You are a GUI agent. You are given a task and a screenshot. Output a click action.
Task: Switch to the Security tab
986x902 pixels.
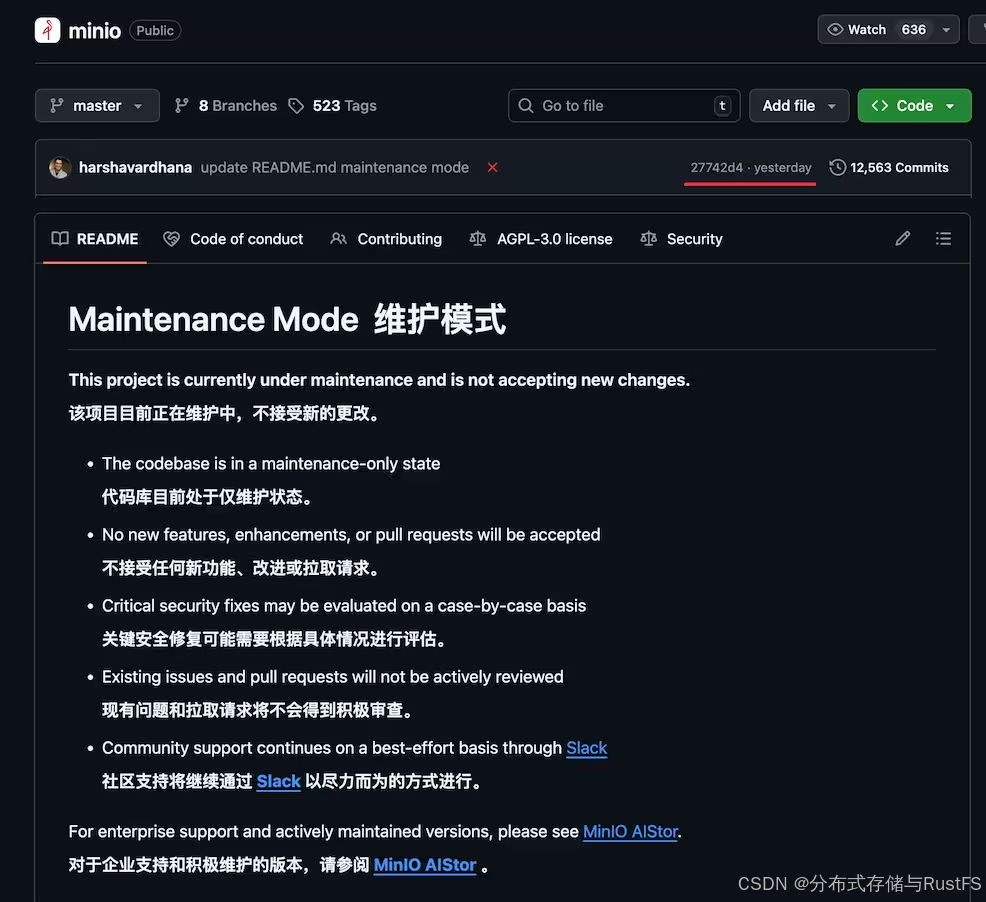tap(682, 239)
